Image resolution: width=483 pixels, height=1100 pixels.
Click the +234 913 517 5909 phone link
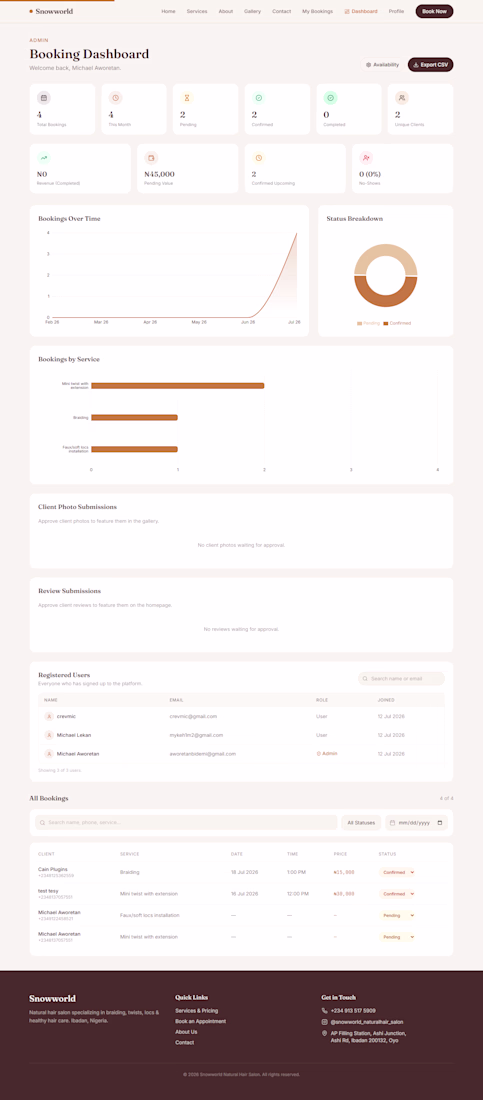(353, 1011)
